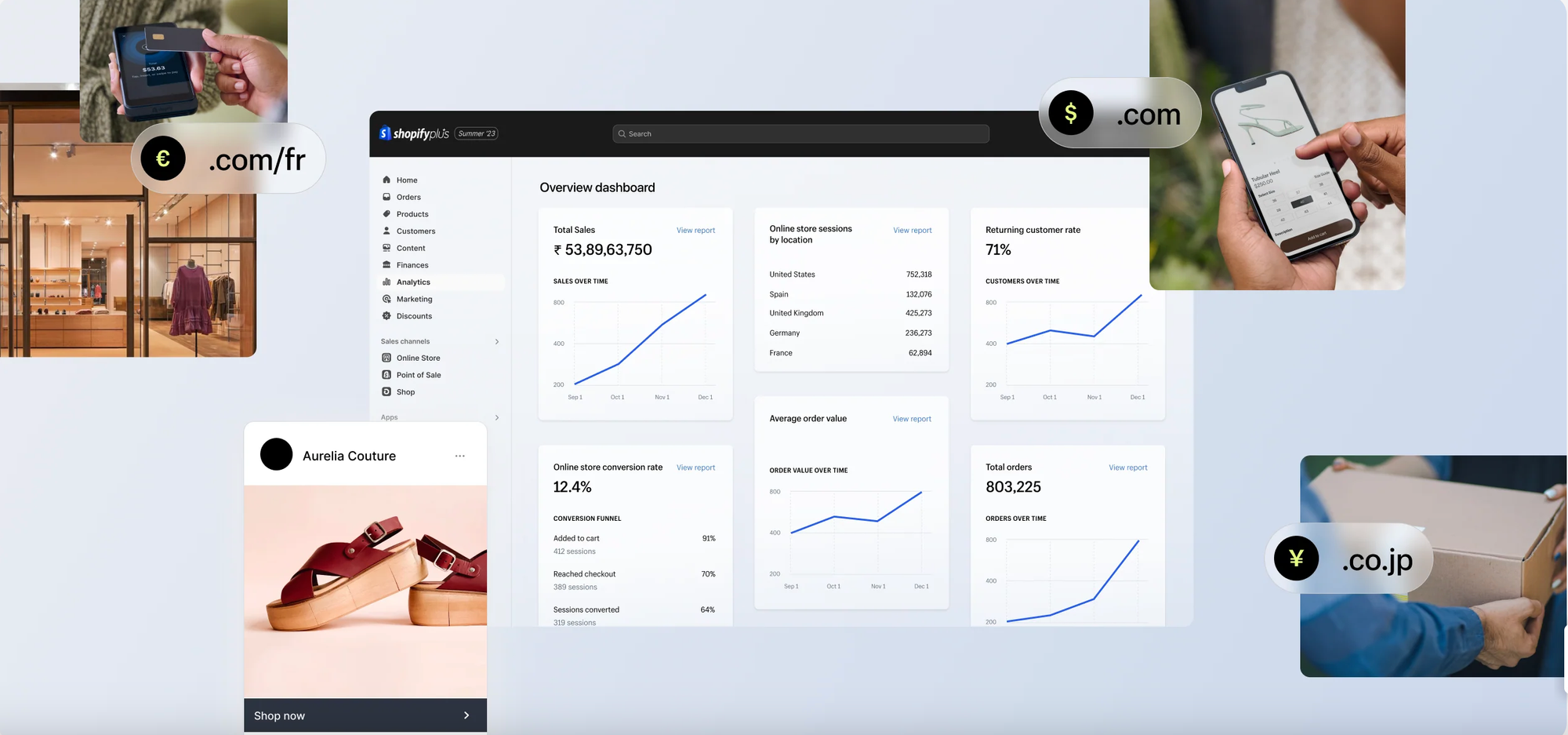This screenshot has height=735, width=1568.
Task: Open the Aurelia Couture three-dot menu
Action: [460, 456]
